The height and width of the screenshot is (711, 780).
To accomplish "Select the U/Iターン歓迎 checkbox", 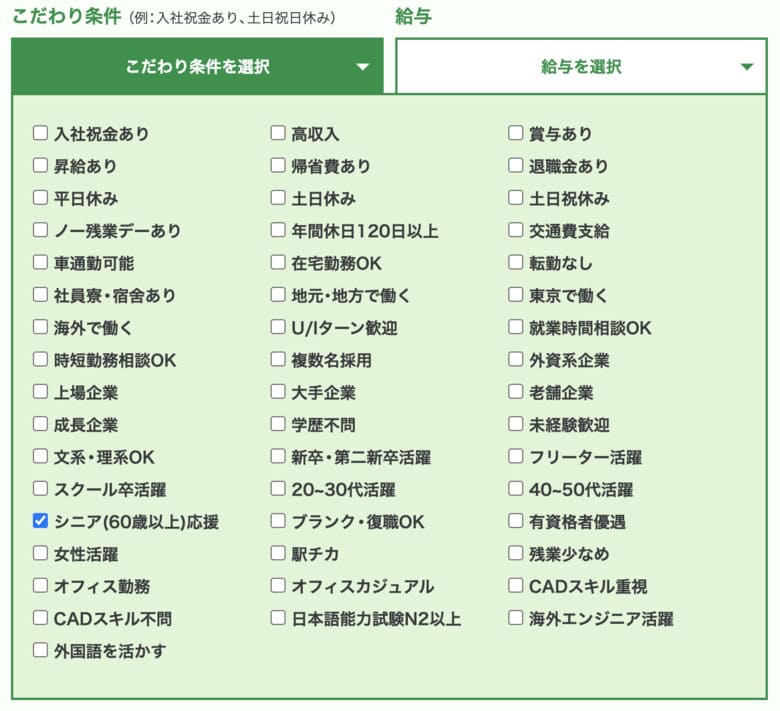I will (278, 327).
